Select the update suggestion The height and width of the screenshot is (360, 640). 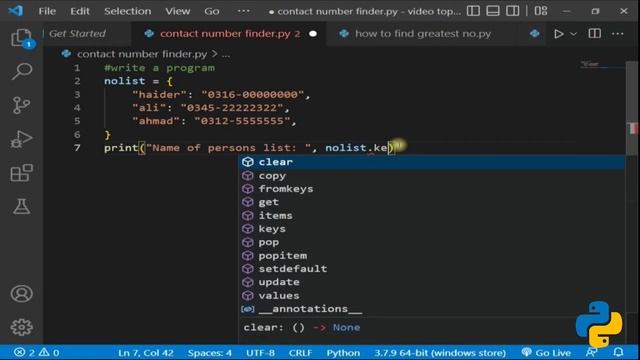pos(432,282)
